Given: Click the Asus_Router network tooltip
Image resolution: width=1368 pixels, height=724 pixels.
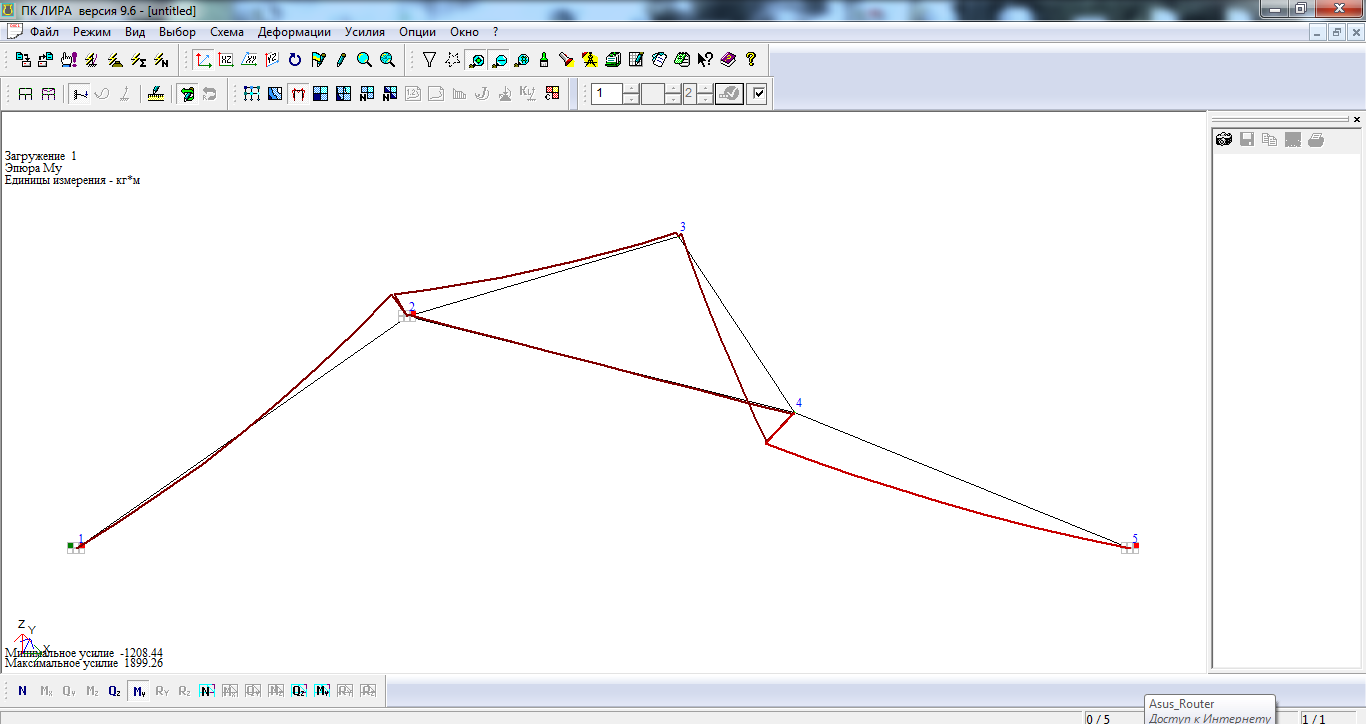Looking at the screenshot, I should [1210, 710].
